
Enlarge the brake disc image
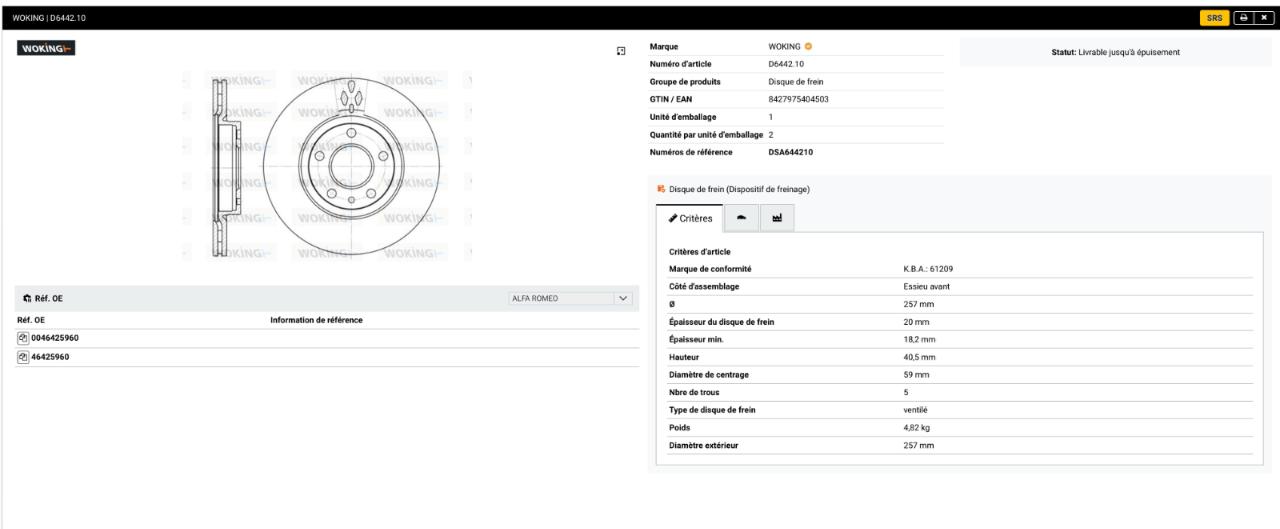(x=621, y=49)
